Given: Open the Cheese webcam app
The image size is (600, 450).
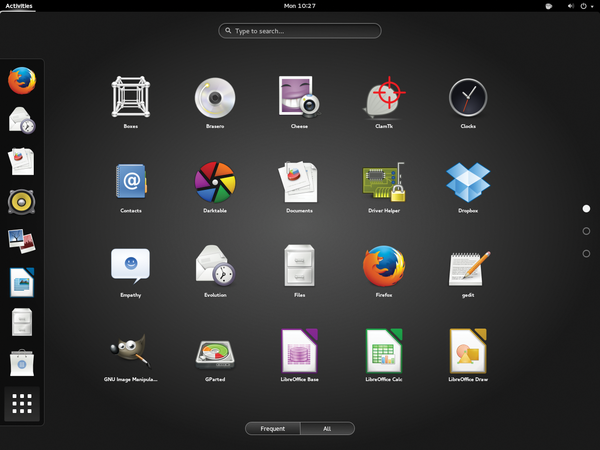Looking at the screenshot, I should coord(299,96).
